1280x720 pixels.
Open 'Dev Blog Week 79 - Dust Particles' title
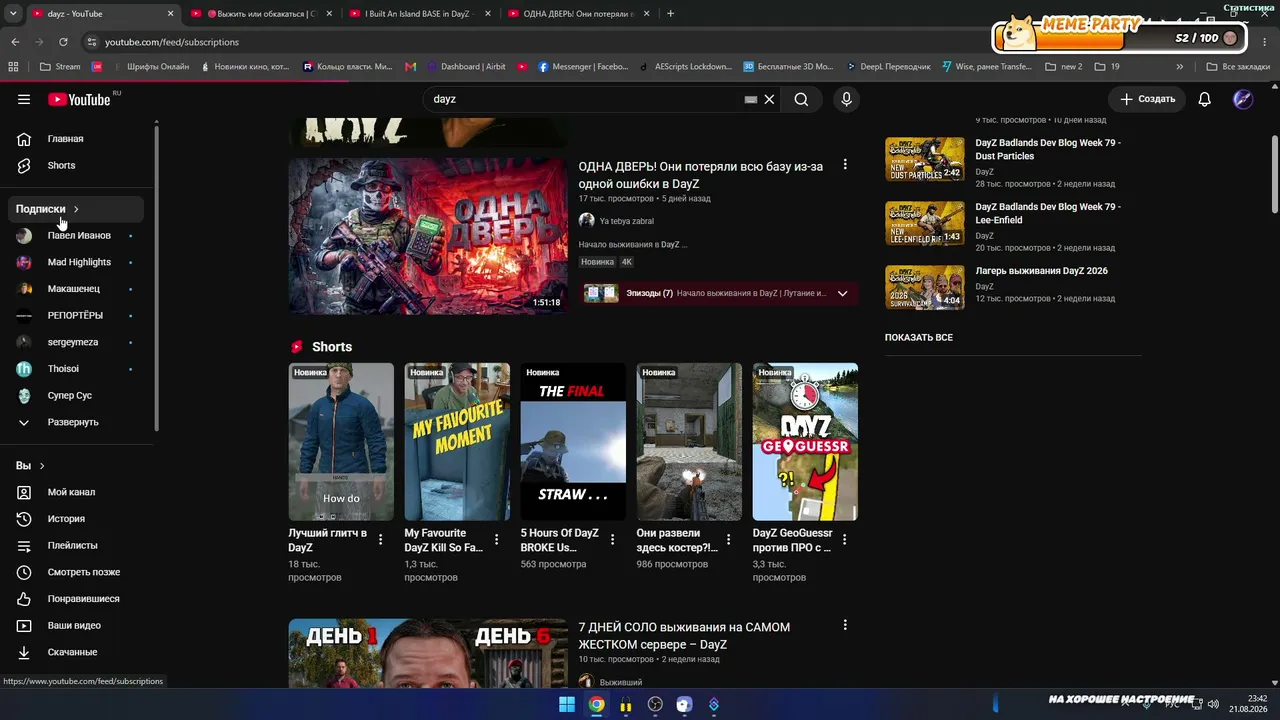pos(1048,150)
